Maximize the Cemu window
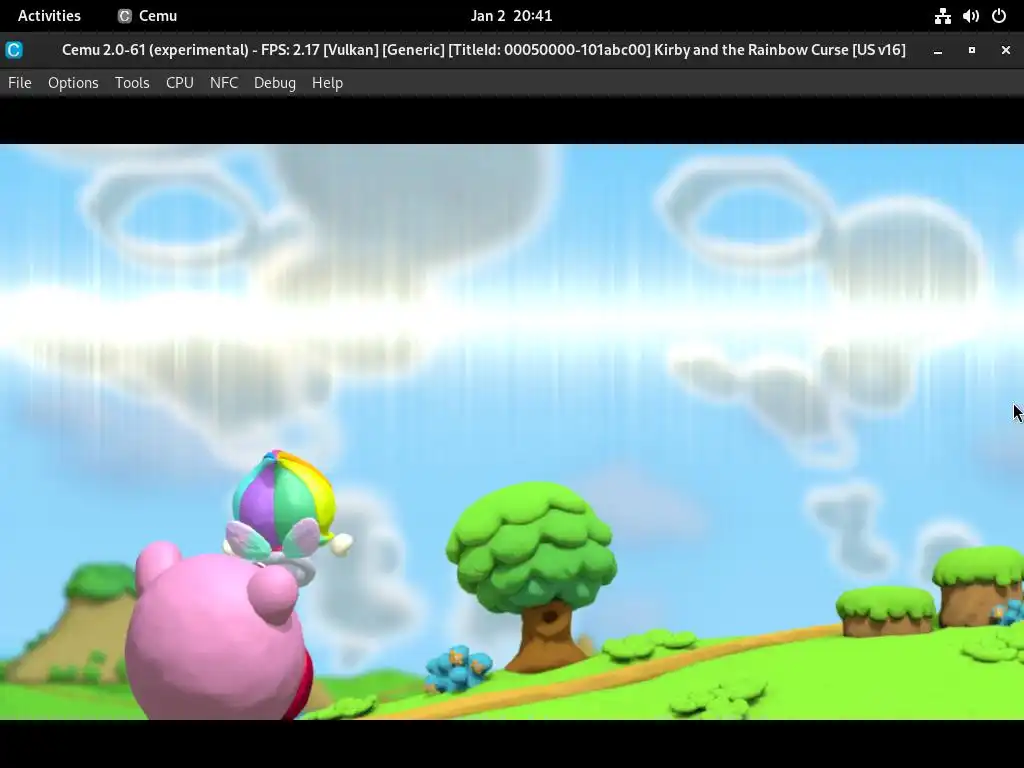Image resolution: width=1024 pixels, height=768 pixels. [x=972, y=50]
